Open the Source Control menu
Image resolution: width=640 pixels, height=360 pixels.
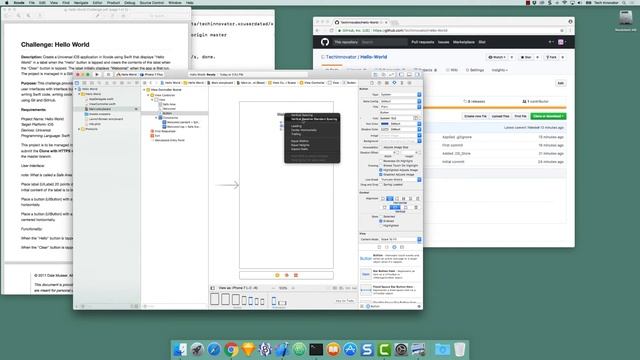[151, 2]
